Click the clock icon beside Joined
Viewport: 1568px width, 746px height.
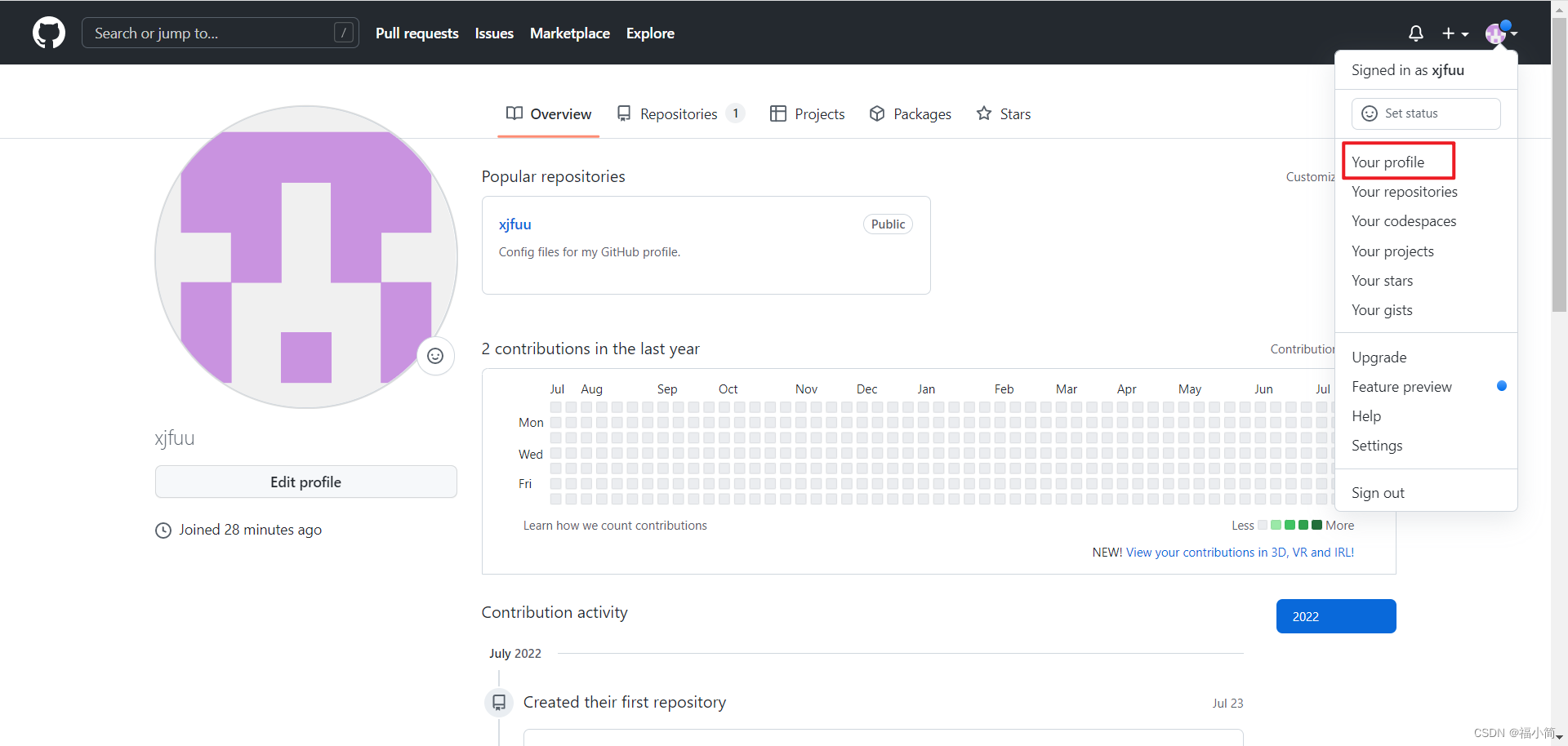[x=163, y=531]
